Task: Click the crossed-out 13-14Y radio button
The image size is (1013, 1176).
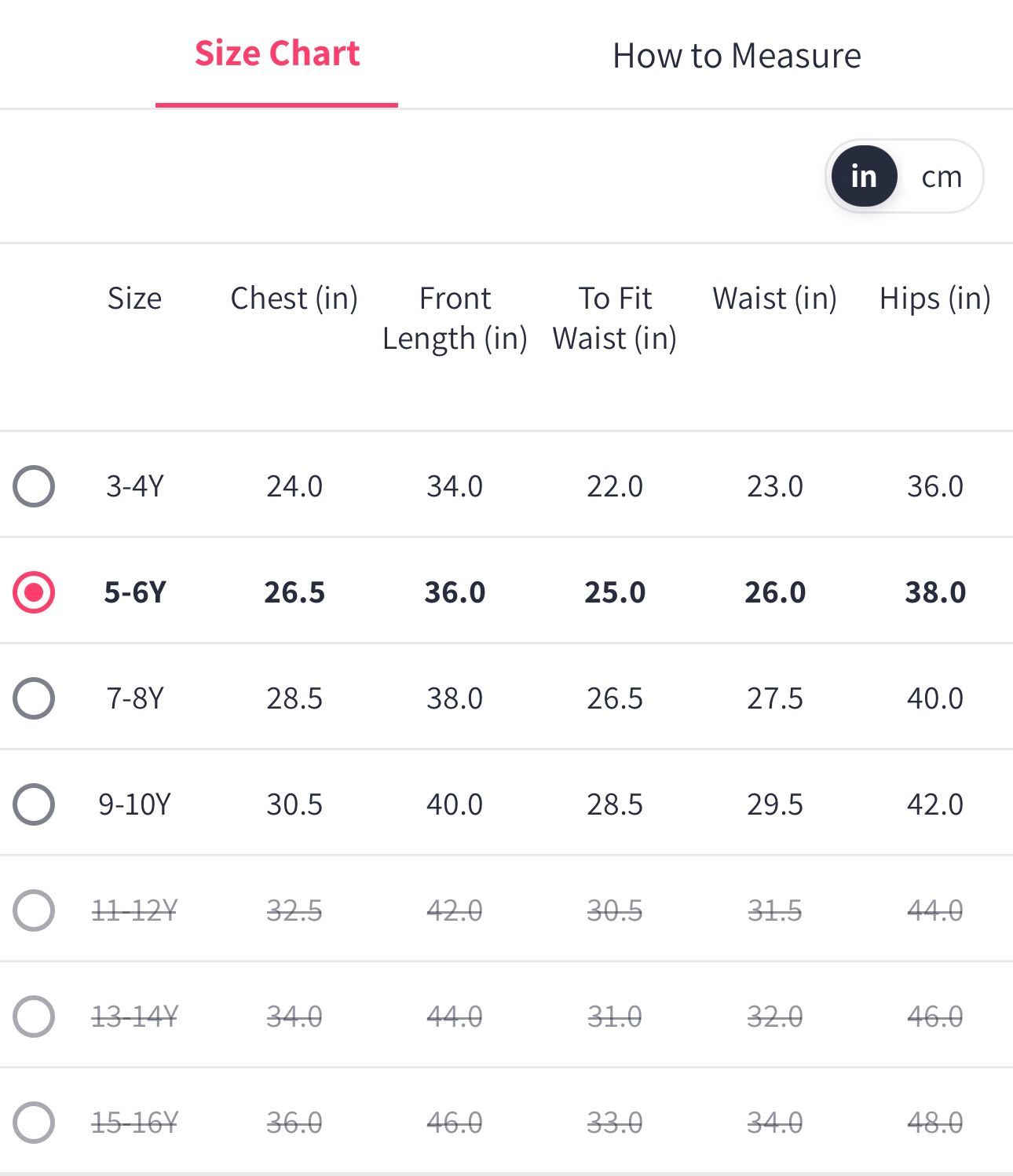Action: (34, 1017)
